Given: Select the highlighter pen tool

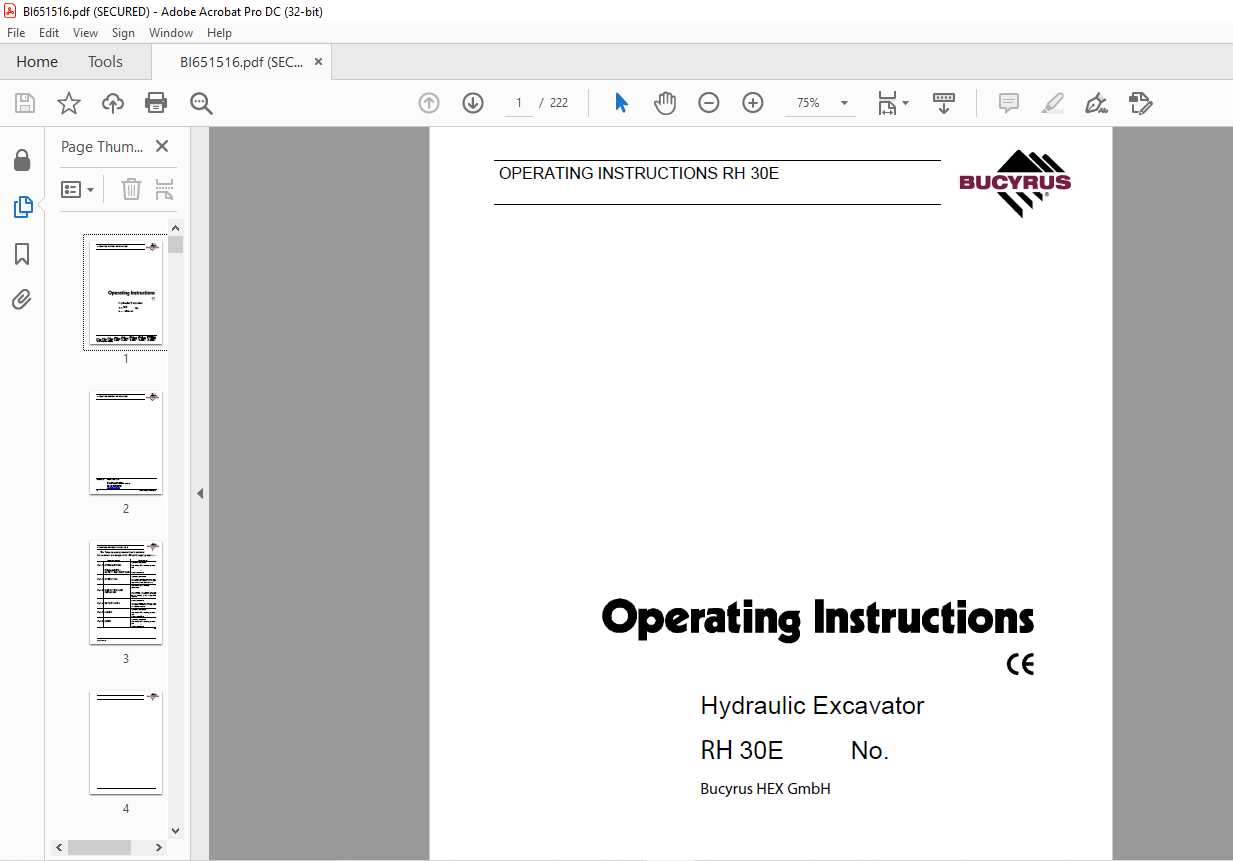Looking at the screenshot, I should 1052,103.
